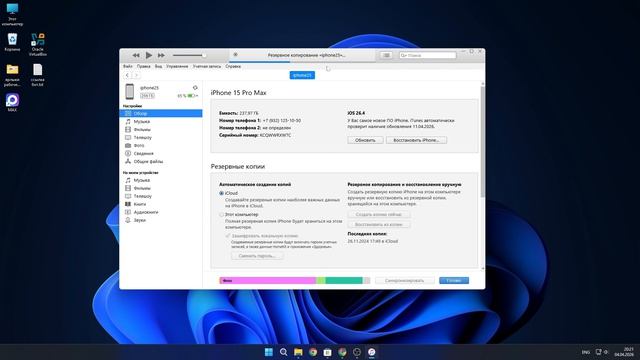Select the Этот компьютер backup radio button
Screen dimensions: 640x360
click(222, 214)
